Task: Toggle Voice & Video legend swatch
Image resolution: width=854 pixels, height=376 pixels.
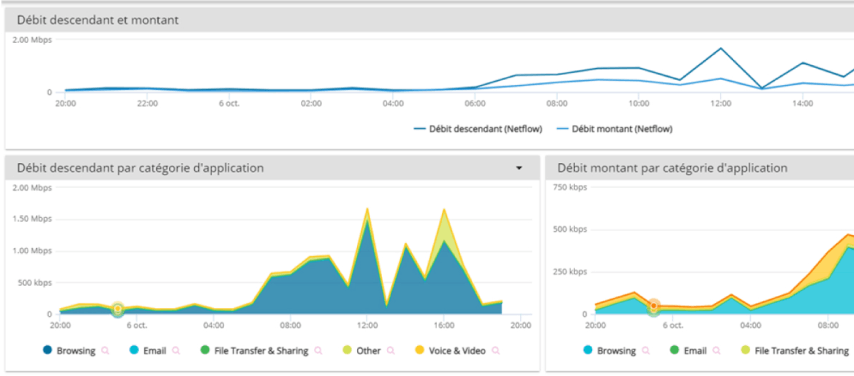Action: tap(419, 351)
